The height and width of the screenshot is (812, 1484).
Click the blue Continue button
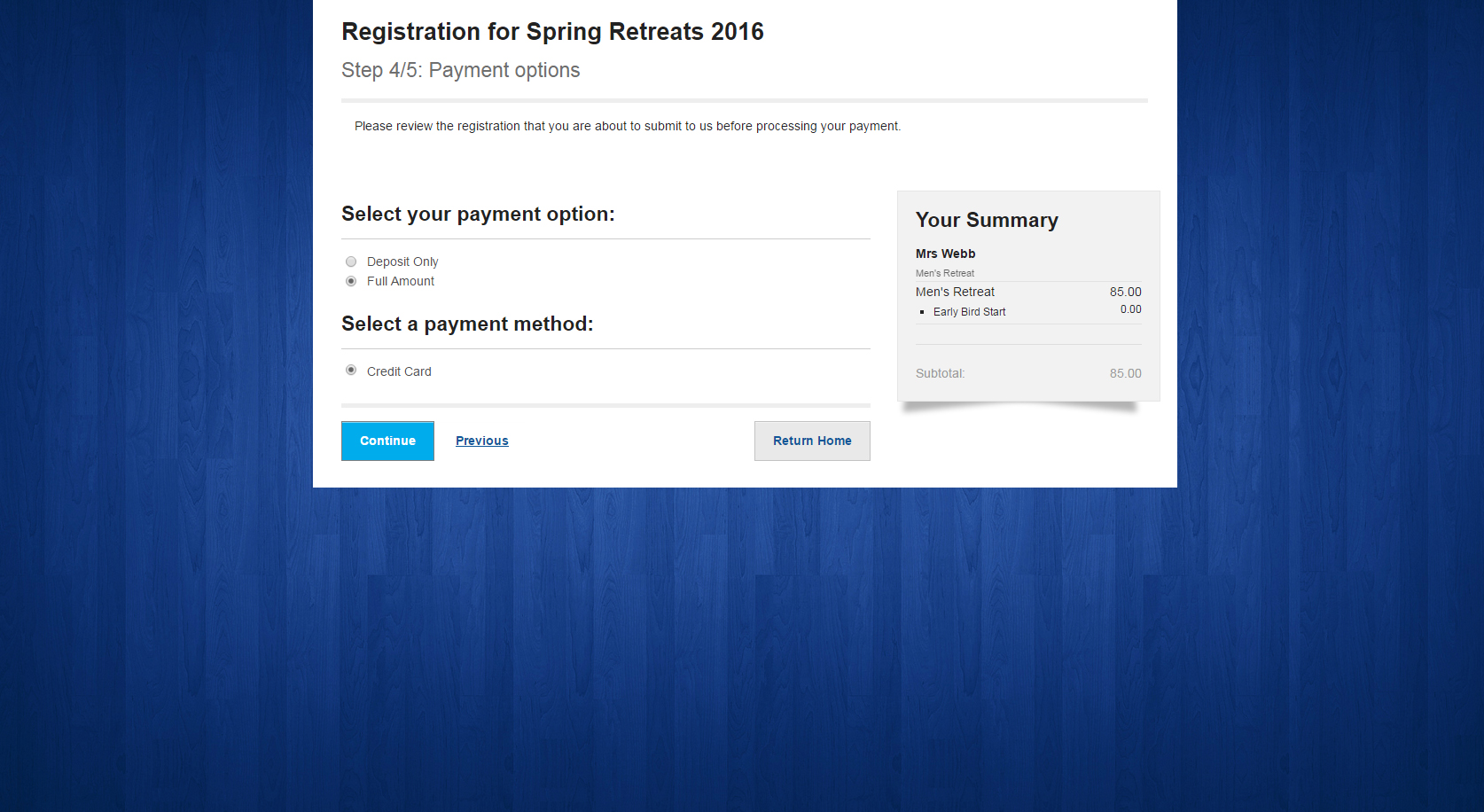point(387,441)
